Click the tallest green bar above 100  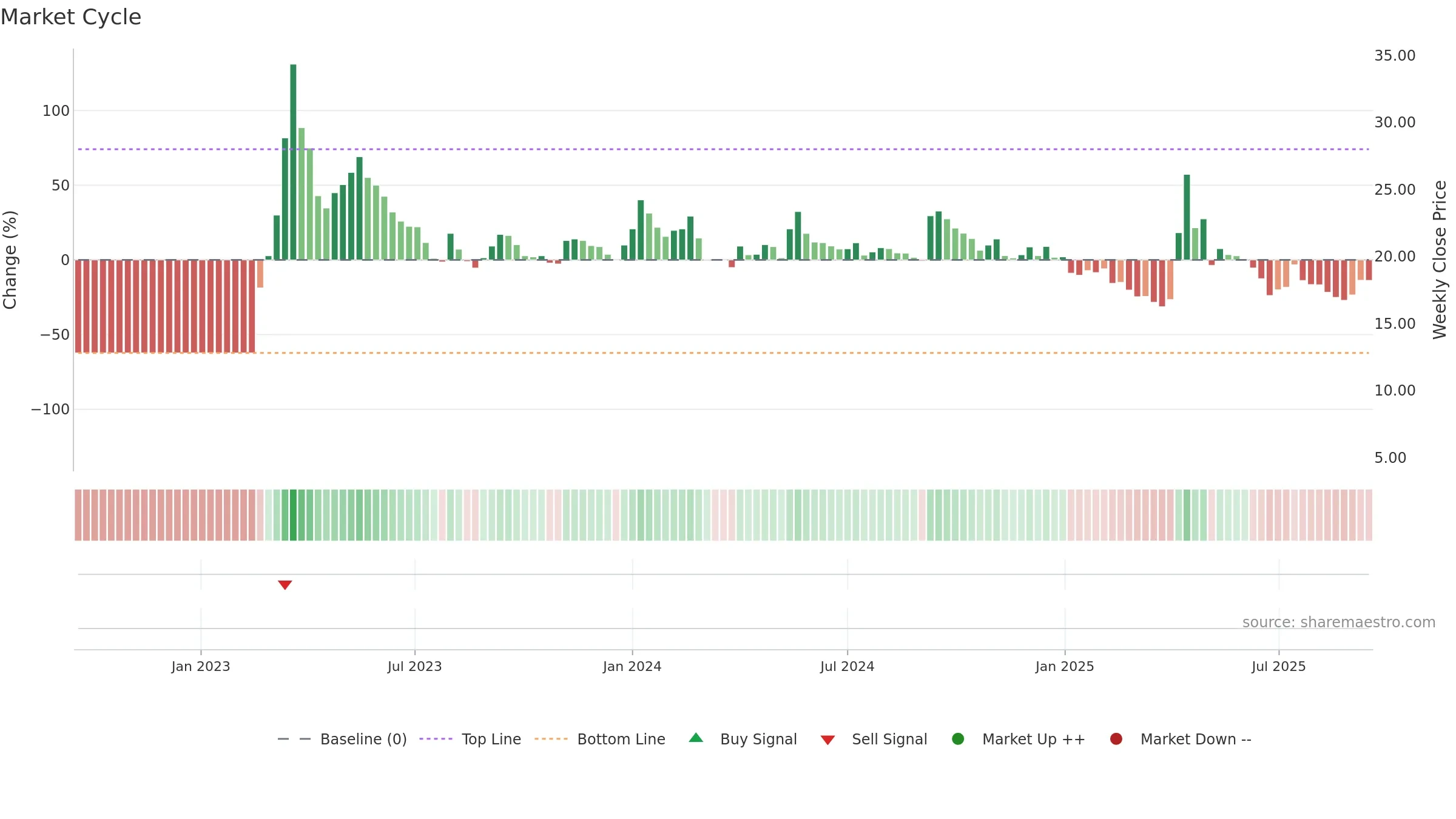(293, 162)
